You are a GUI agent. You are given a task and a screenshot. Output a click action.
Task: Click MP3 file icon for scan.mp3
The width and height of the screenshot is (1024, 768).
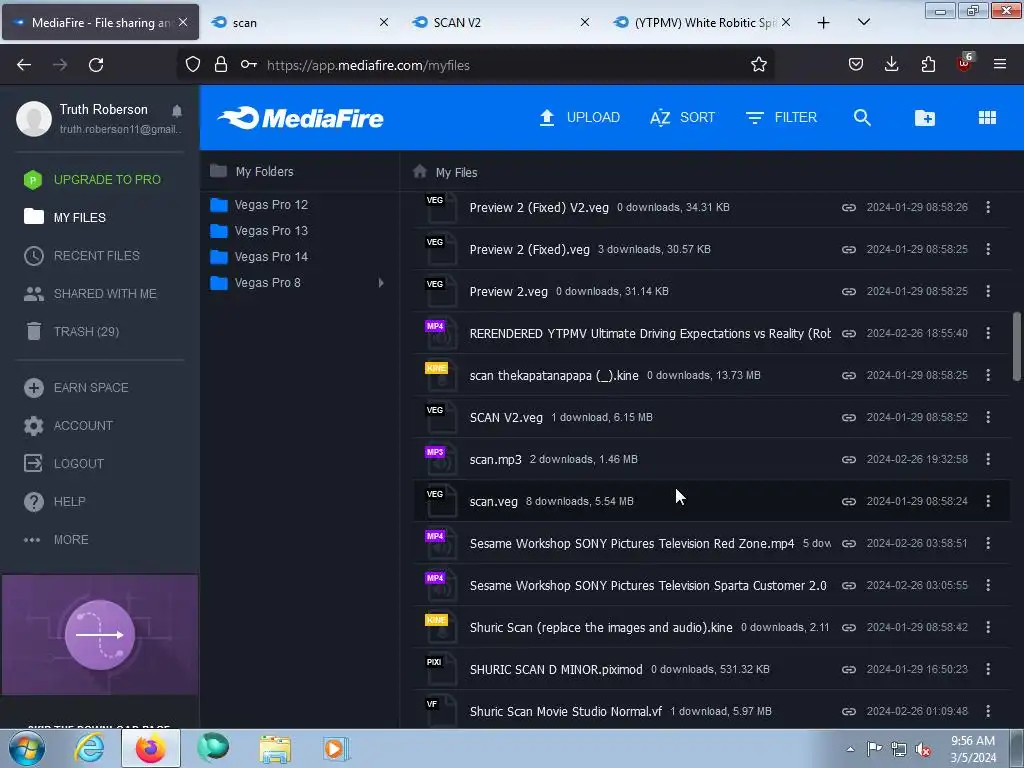[x=441, y=459]
